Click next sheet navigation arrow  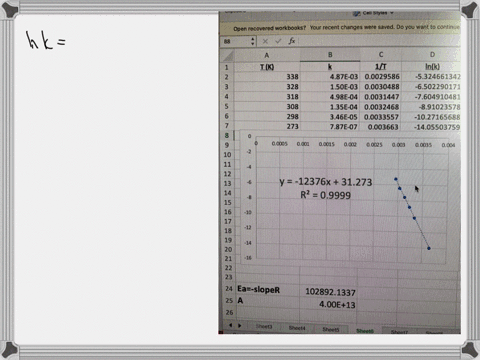pos(239,325)
